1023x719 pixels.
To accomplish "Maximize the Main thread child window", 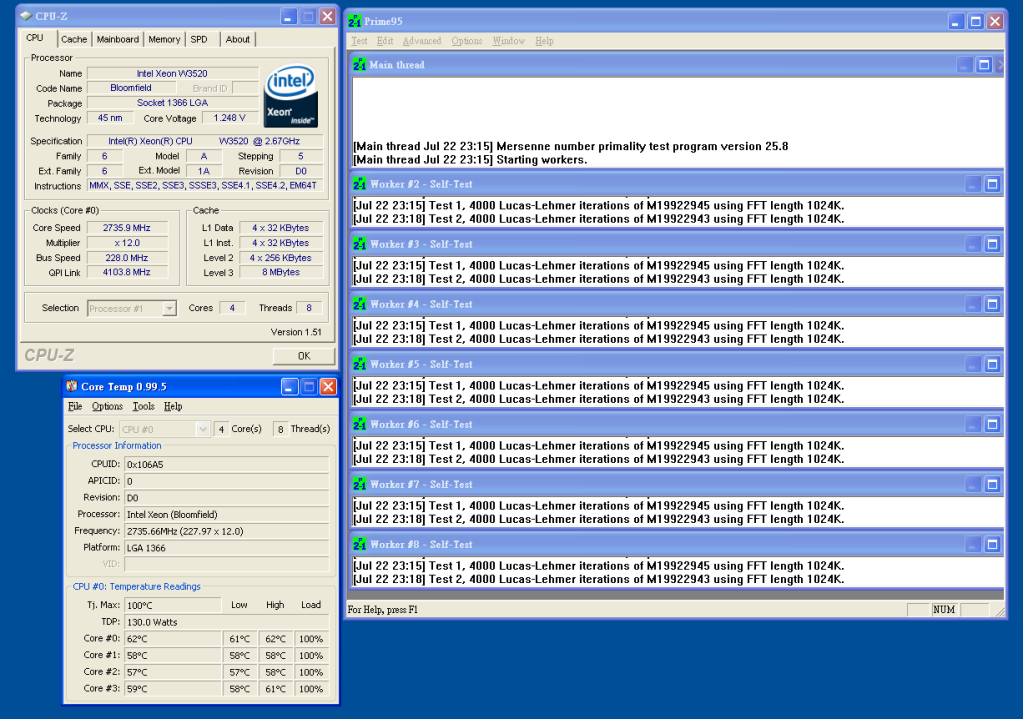I will (x=985, y=65).
